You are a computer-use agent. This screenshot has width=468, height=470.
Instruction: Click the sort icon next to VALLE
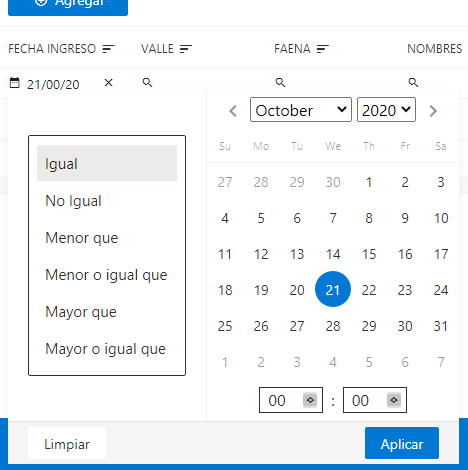tap(186, 49)
